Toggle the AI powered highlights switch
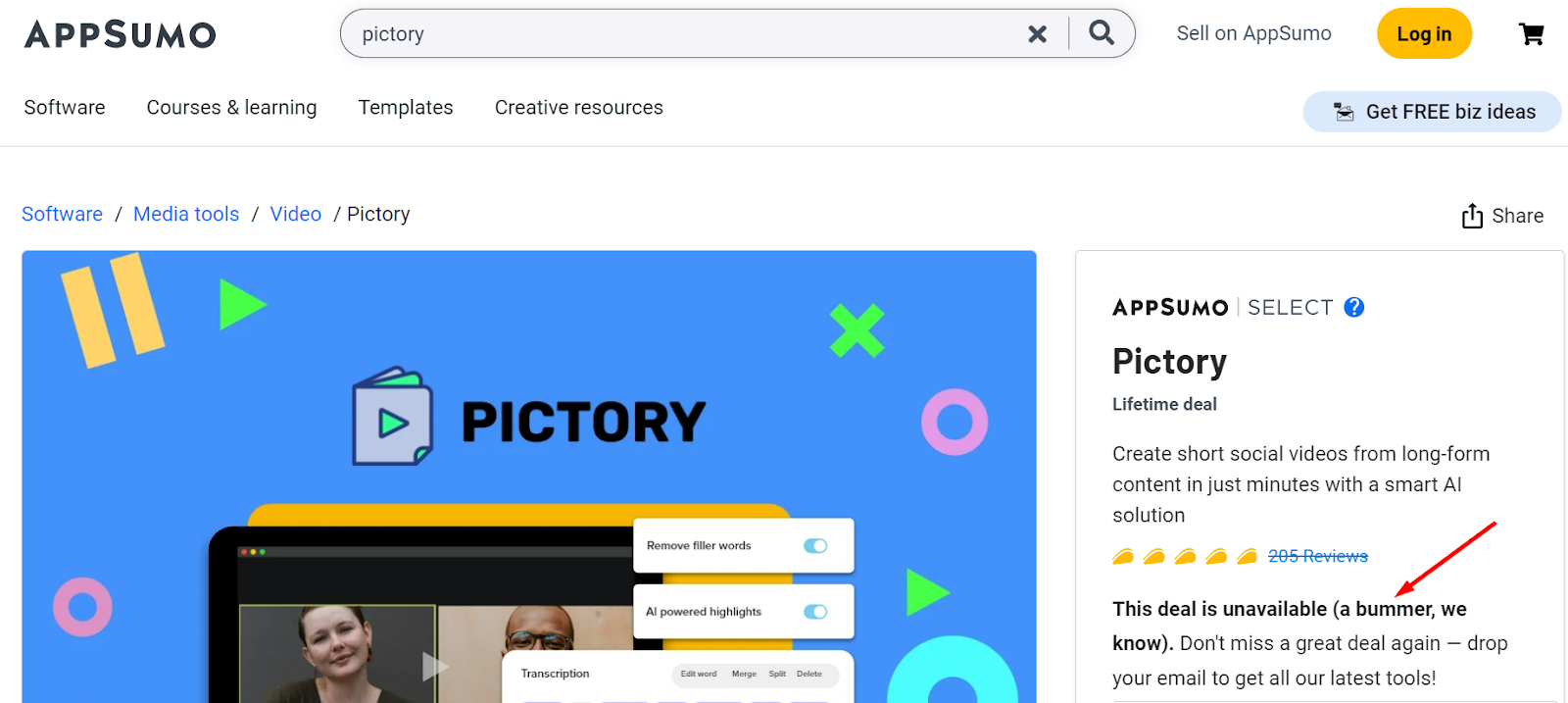The height and width of the screenshot is (703, 1568). pos(815,612)
